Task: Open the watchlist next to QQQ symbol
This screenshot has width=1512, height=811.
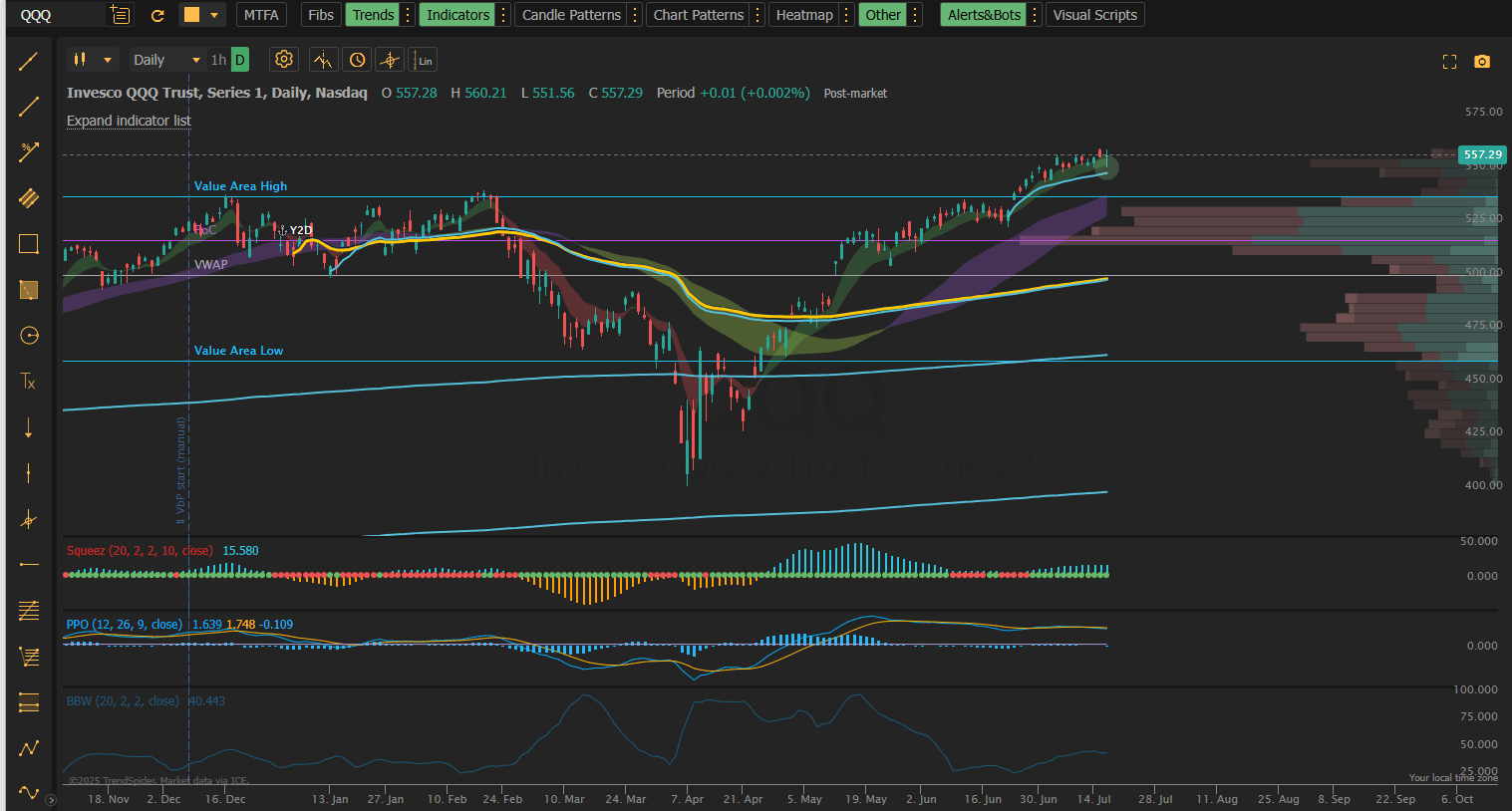Action: (120, 15)
